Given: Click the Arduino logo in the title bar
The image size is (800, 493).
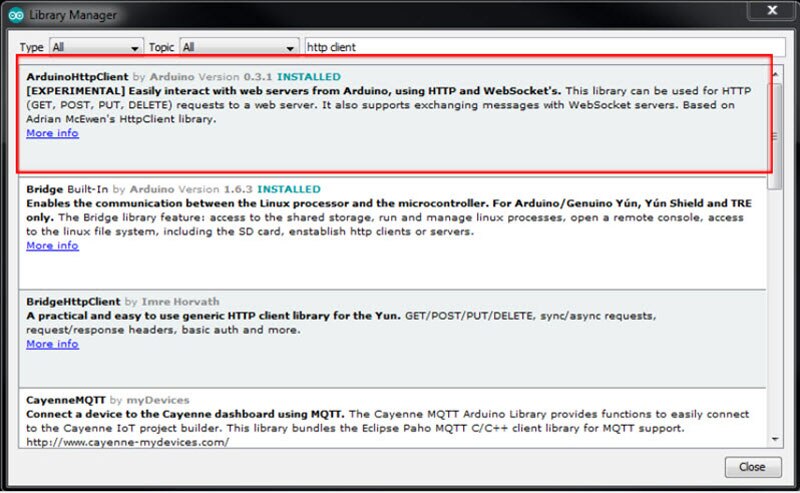Looking at the screenshot, I should [x=15, y=15].
